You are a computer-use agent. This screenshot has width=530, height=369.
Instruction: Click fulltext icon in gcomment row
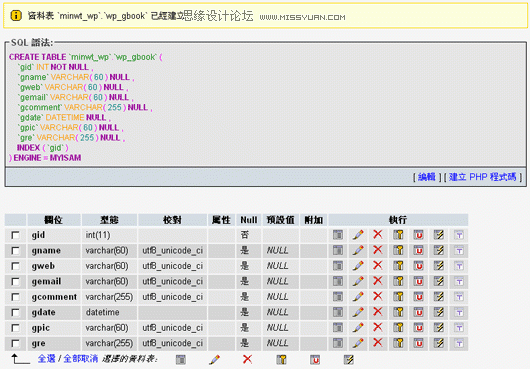click(x=459, y=297)
